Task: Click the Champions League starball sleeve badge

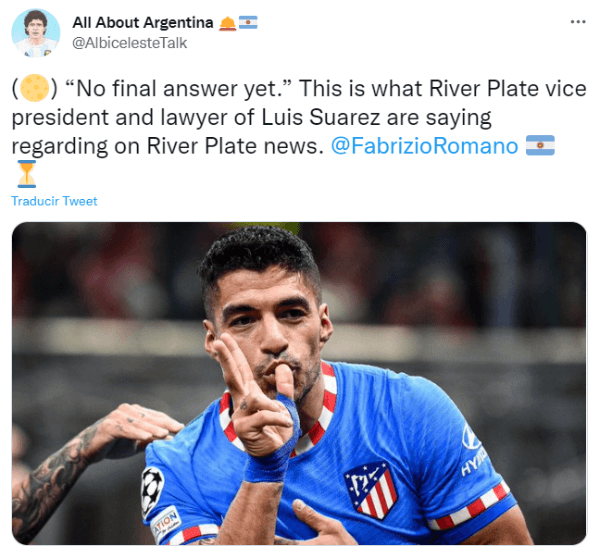Action: [152, 490]
